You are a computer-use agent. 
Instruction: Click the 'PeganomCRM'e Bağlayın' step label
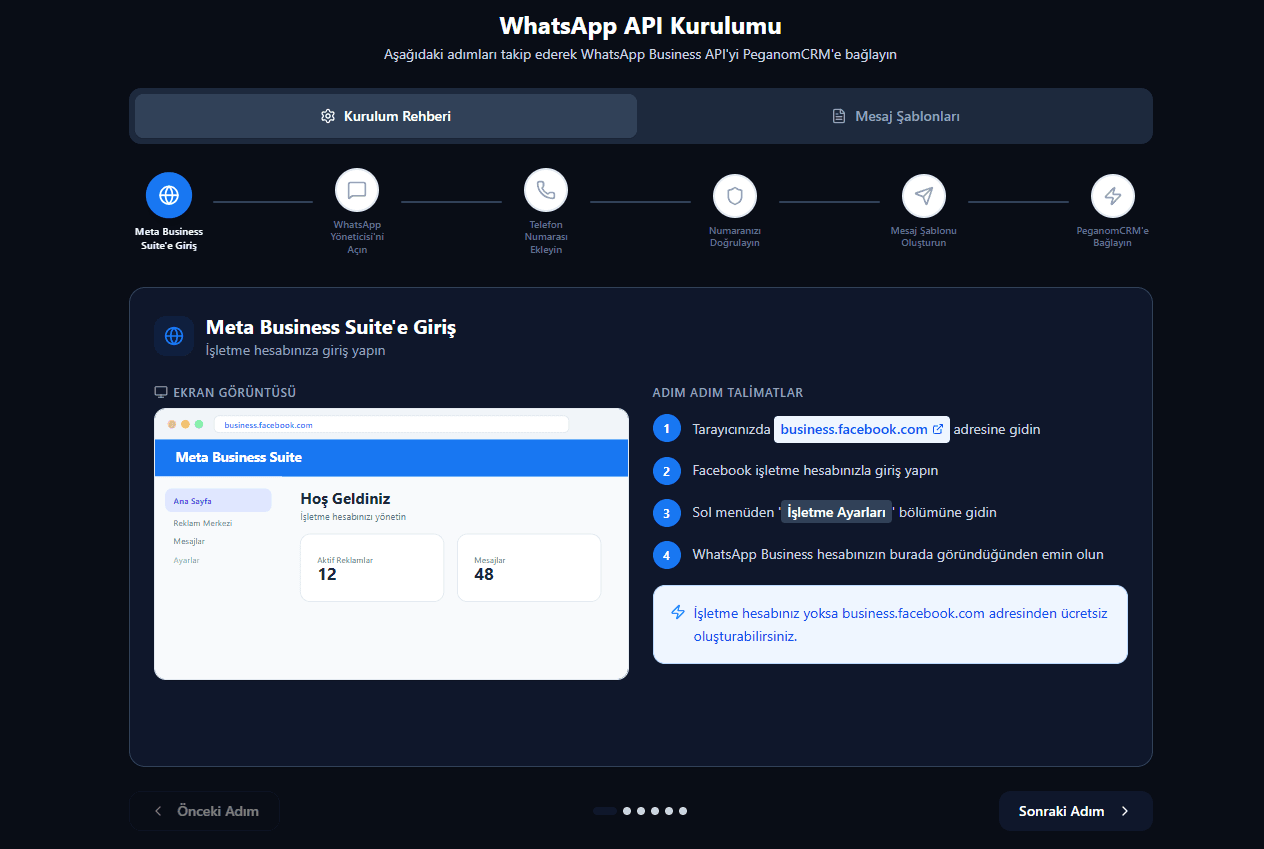coord(1113,237)
